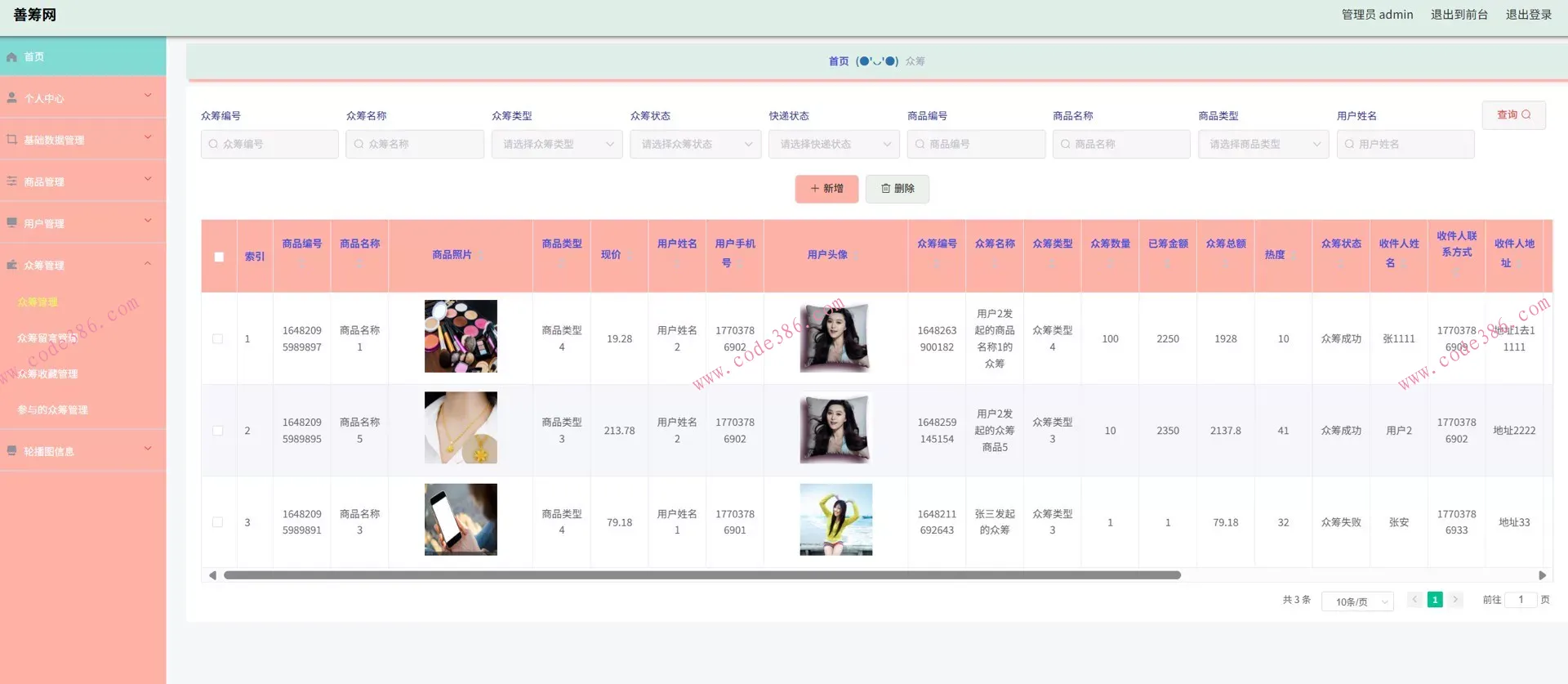Go to previous page arrow

1414,600
